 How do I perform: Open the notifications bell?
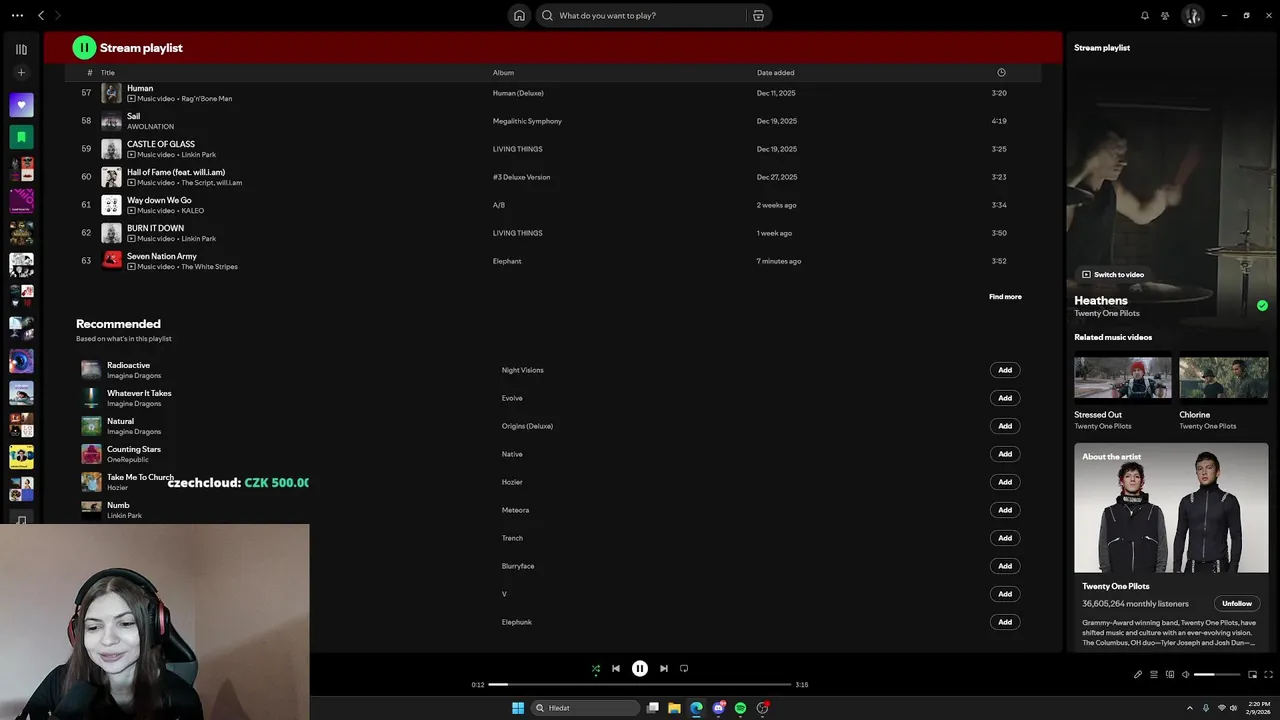[x=1145, y=15]
